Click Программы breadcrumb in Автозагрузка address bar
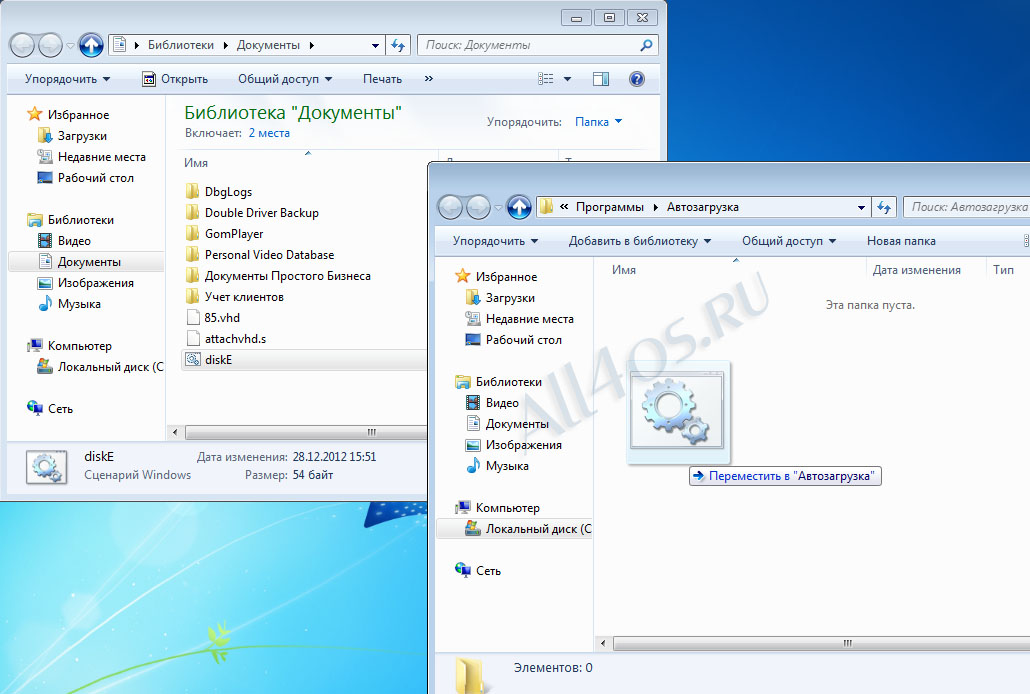This screenshot has width=1030, height=694. pos(610,207)
